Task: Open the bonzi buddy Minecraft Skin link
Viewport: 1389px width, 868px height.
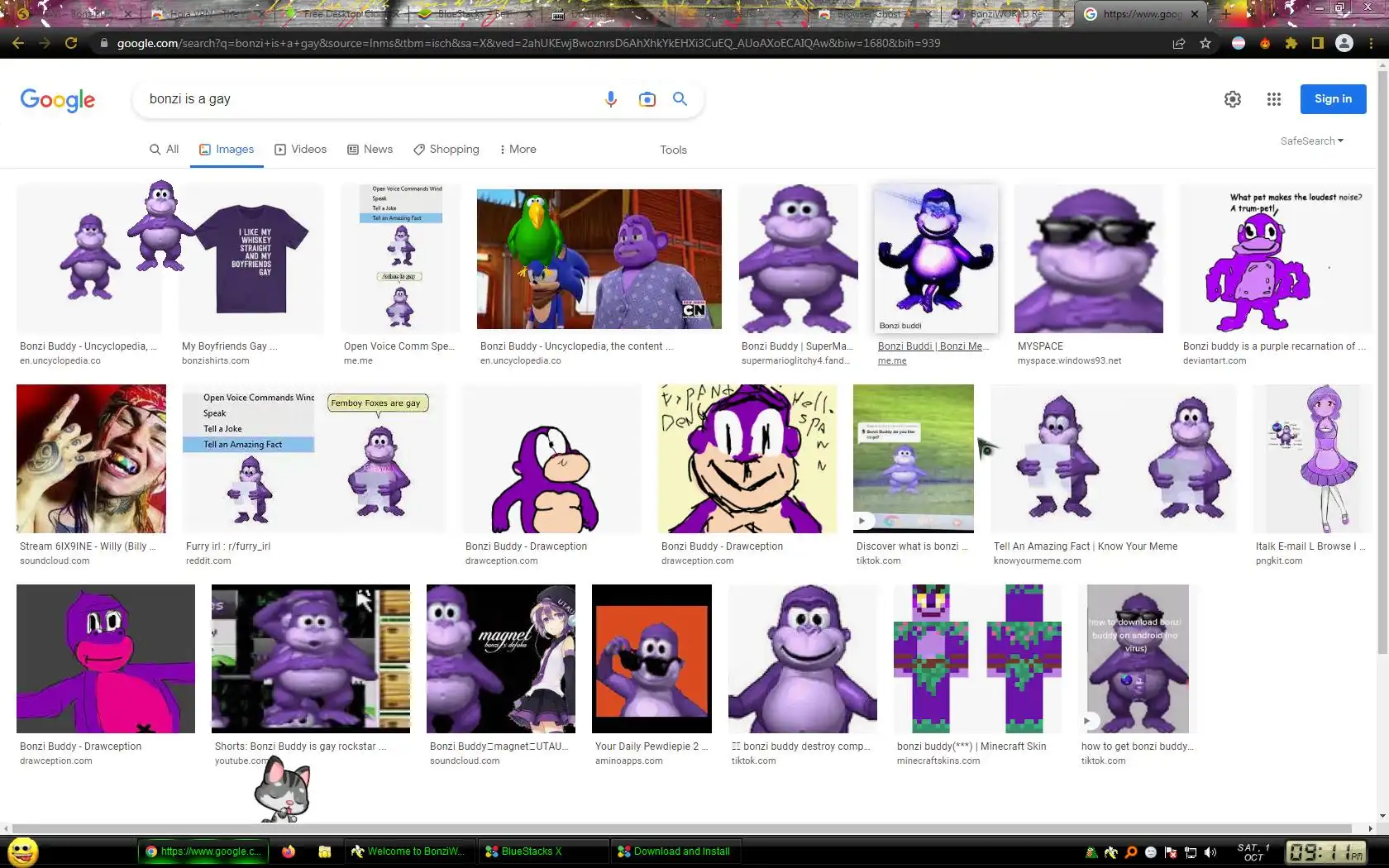Action: click(x=971, y=746)
